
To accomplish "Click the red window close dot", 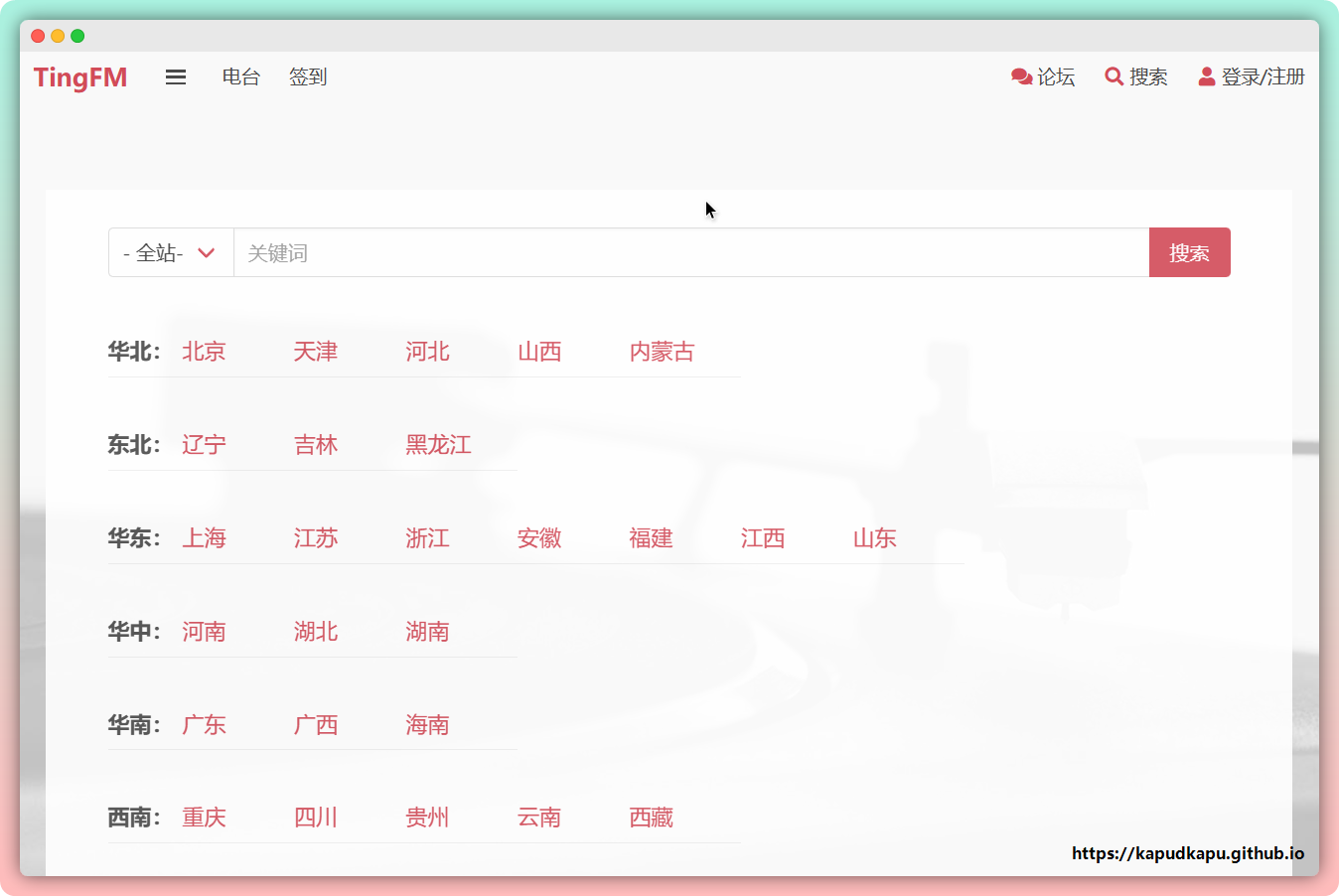I will pos(38,36).
